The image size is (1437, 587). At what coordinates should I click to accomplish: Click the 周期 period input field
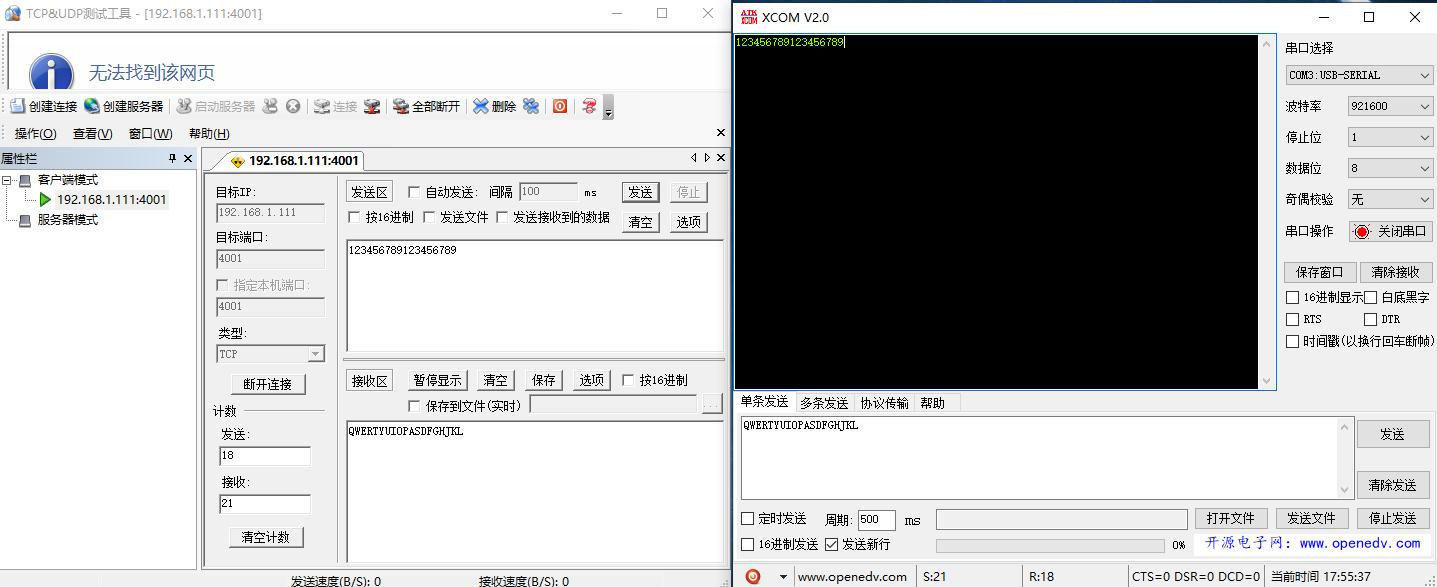pyautogui.click(x=876, y=520)
